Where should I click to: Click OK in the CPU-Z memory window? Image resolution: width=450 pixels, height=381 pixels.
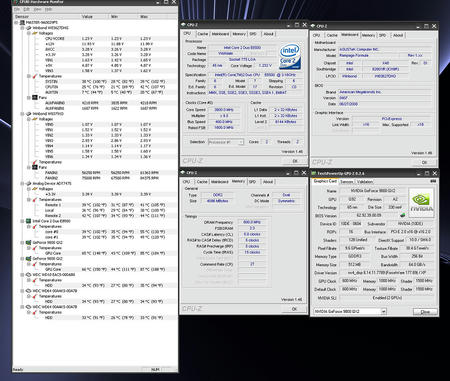point(294,309)
